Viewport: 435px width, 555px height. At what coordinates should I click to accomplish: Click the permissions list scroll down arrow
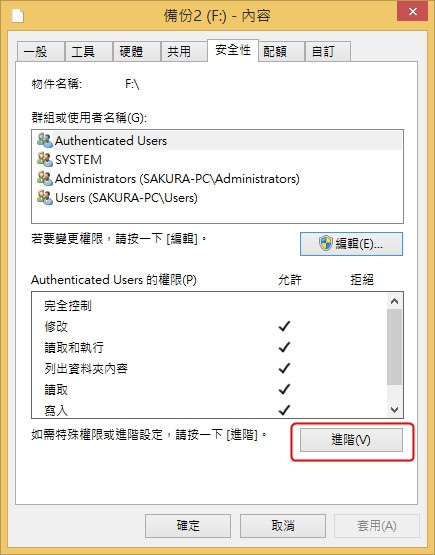pyautogui.click(x=394, y=410)
